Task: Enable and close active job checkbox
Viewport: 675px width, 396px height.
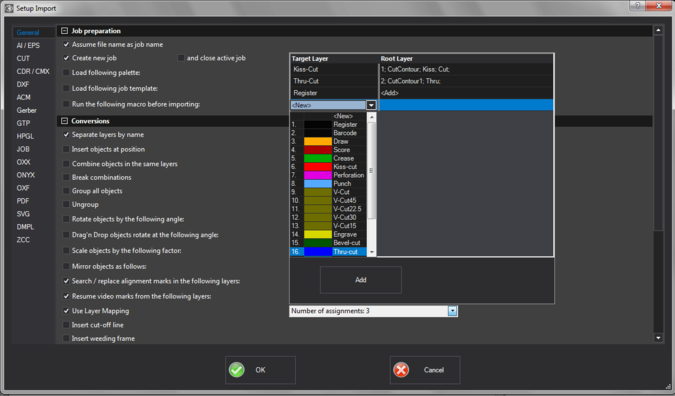Action: tap(181, 58)
